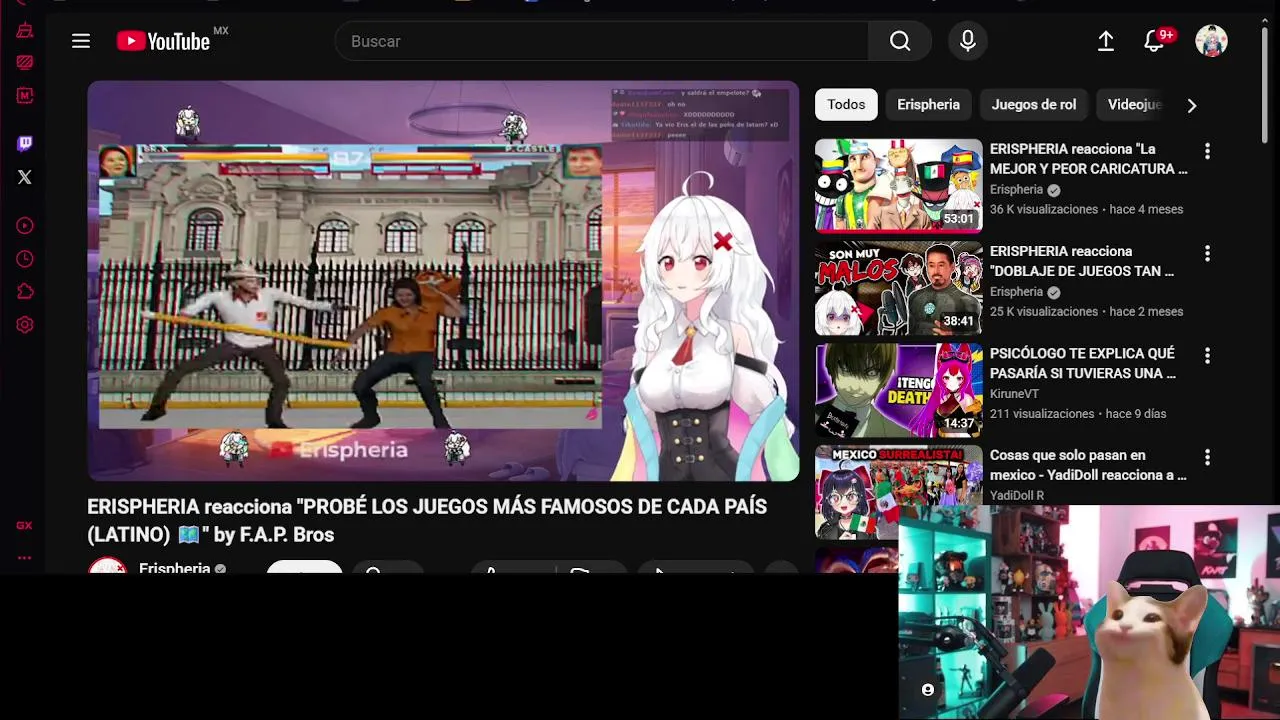Select the 'Videojuegos' filter chip
This screenshot has height=720, width=1280.
coord(1134,104)
